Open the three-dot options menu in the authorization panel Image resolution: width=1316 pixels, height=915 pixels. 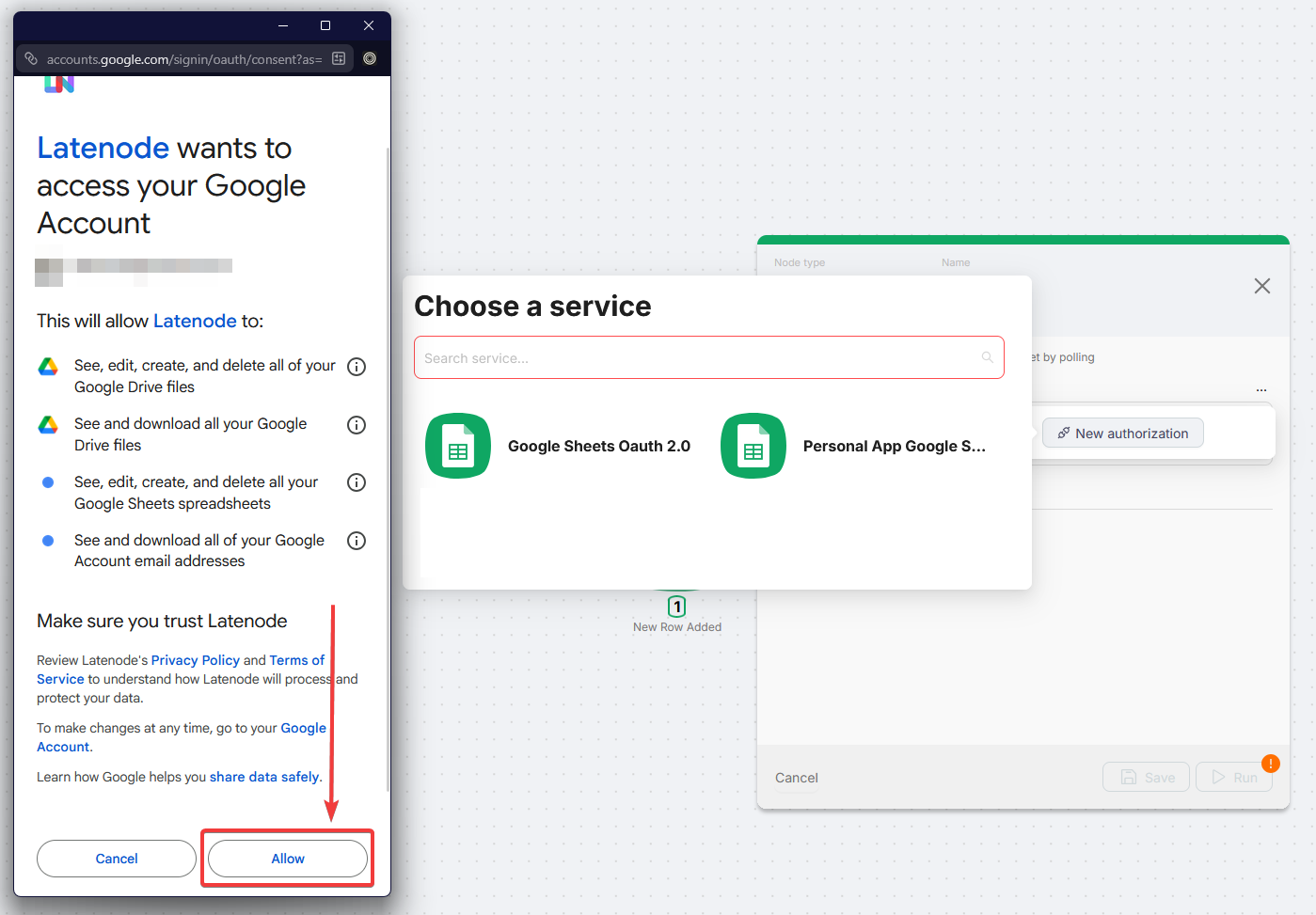coord(1261,388)
